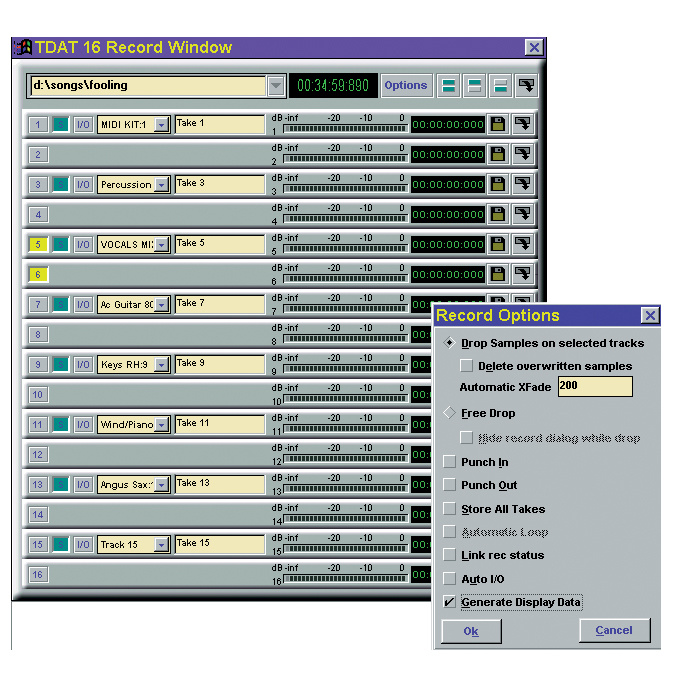Open the Options menu button
Viewport: 680px width, 680px height.
point(406,86)
